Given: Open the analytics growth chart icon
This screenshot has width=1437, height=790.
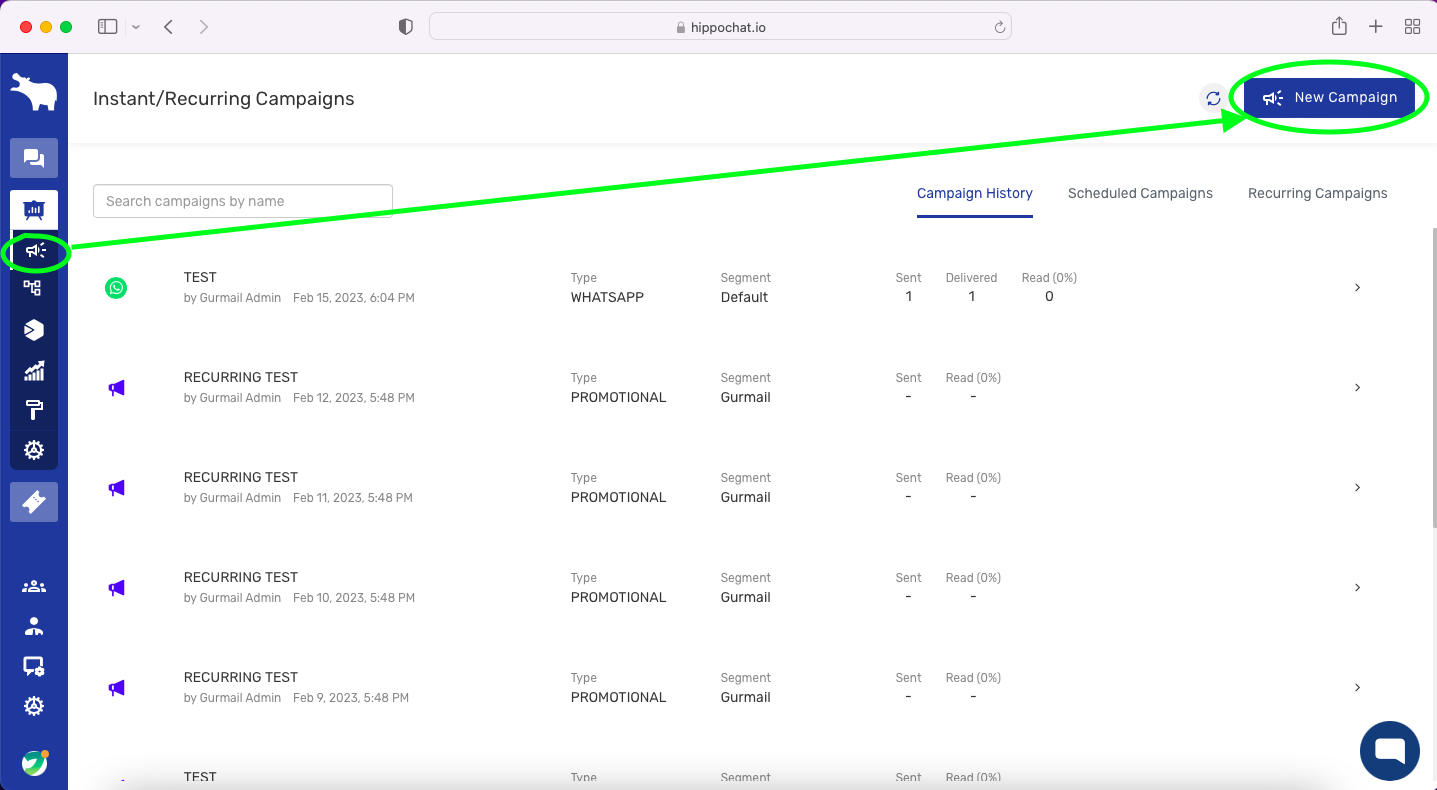Looking at the screenshot, I should [34, 371].
